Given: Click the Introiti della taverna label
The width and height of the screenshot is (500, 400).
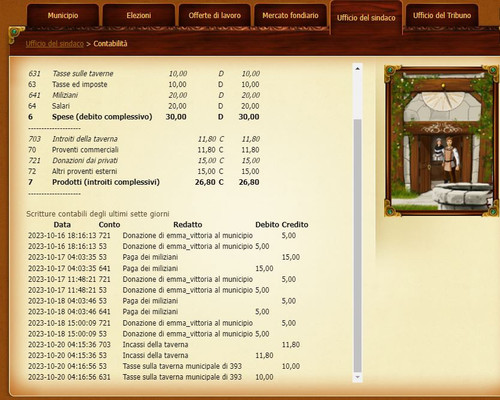Looking at the screenshot, I should (x=85, y=139).
